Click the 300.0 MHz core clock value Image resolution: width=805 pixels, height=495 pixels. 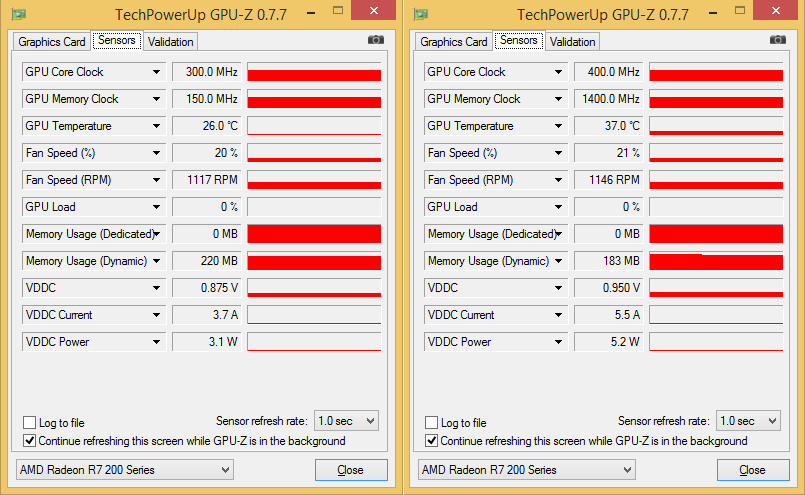pyautogui.click(x=206, y=72)
